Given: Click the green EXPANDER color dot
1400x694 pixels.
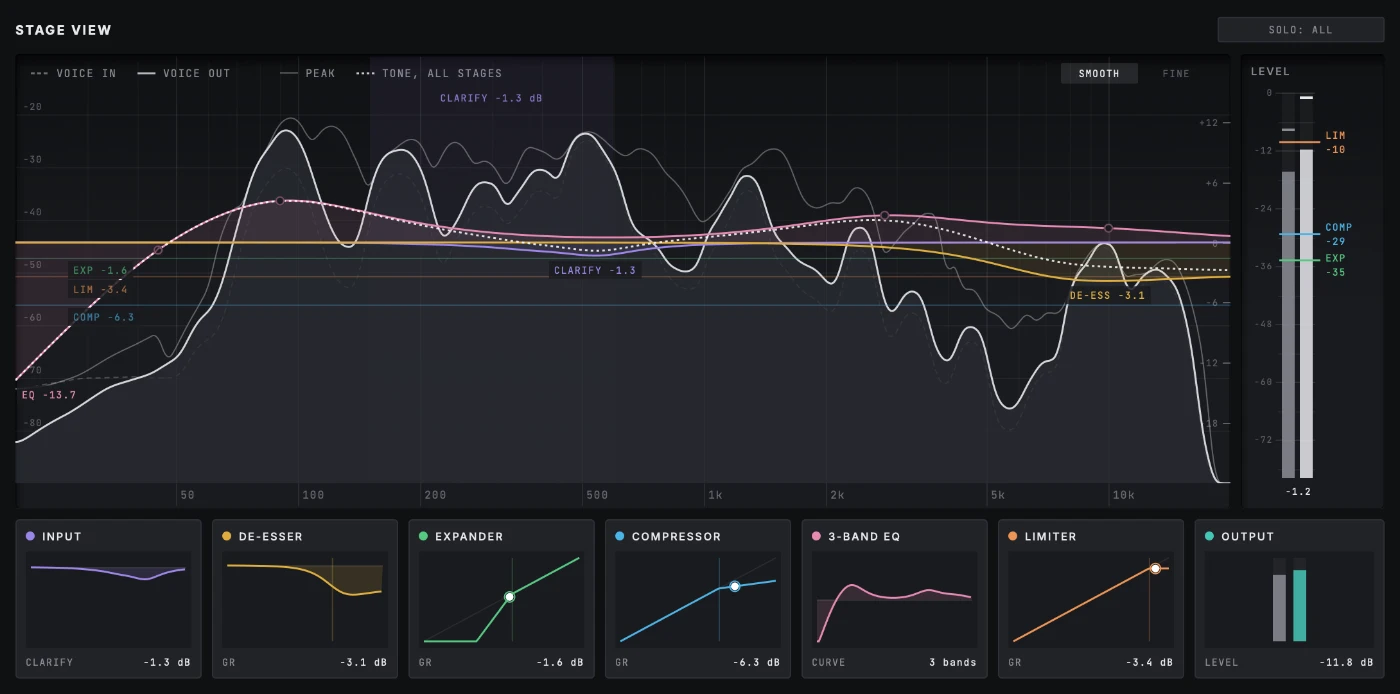Looking at the screenshot, I should click(x=424, y=536).
